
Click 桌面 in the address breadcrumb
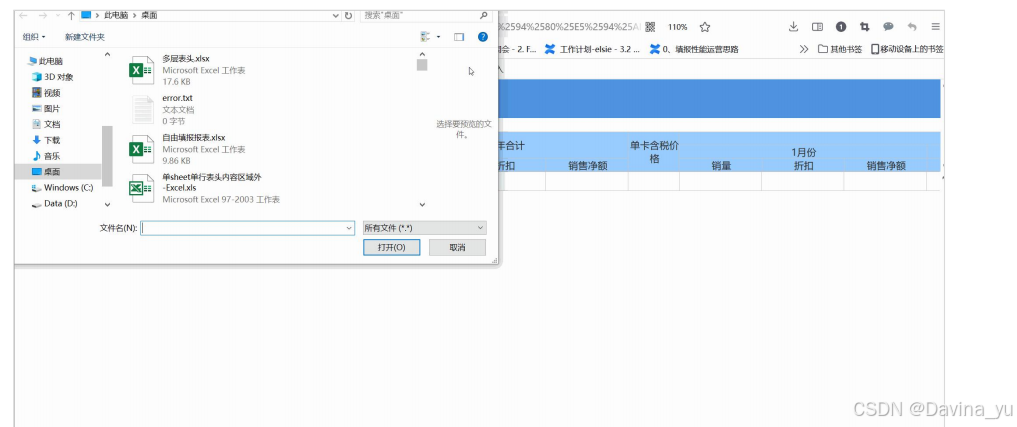coord(149,15)
